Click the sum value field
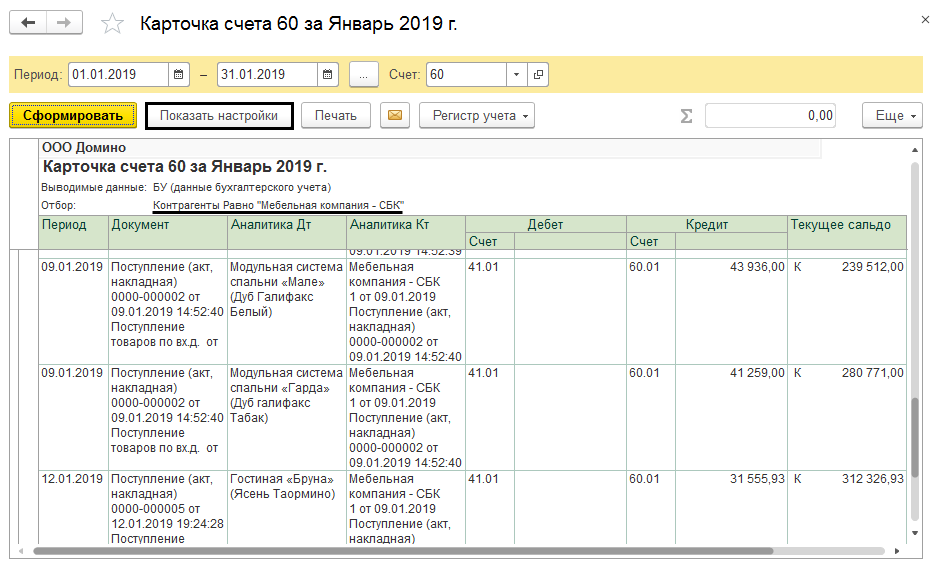Image resolution: width=940 pixels, height=563 pixels. click(771, 116)
